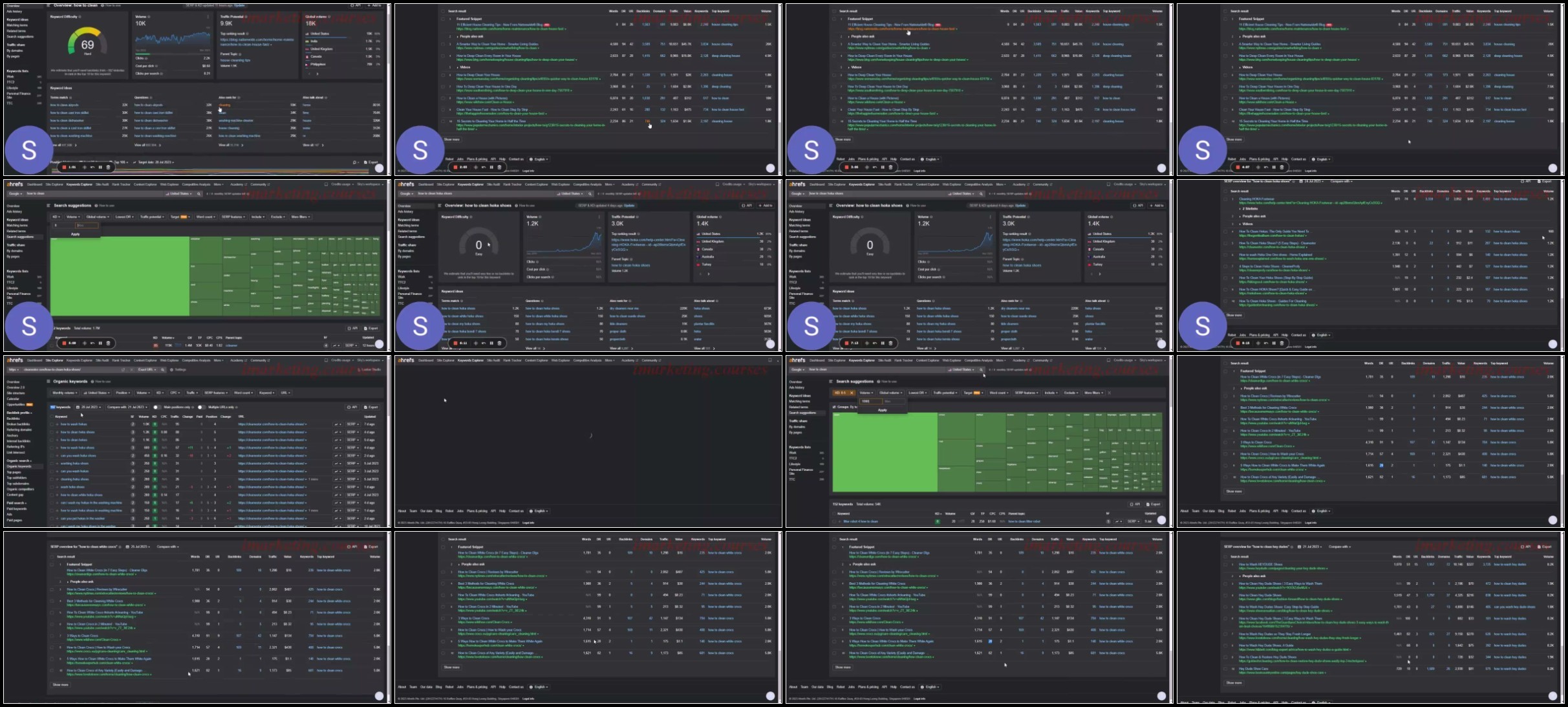Pause the recording showing 5:09 timer
Image resolution: width=1568 pixels, height=707 pixels.
point(100,343)
